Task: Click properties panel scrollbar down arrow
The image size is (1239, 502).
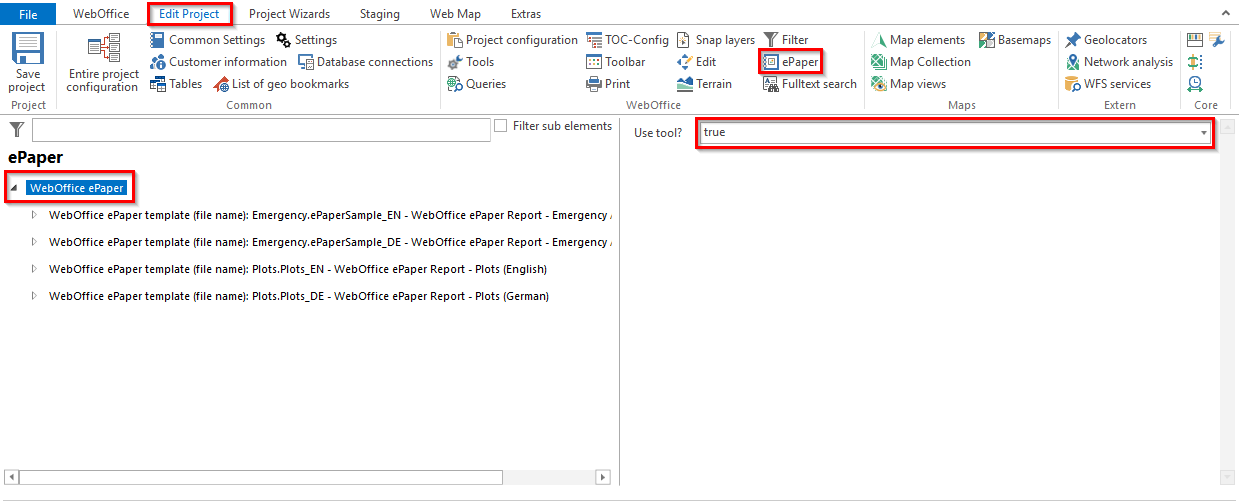Action: pyautogui.click(x=1227, y=477)
